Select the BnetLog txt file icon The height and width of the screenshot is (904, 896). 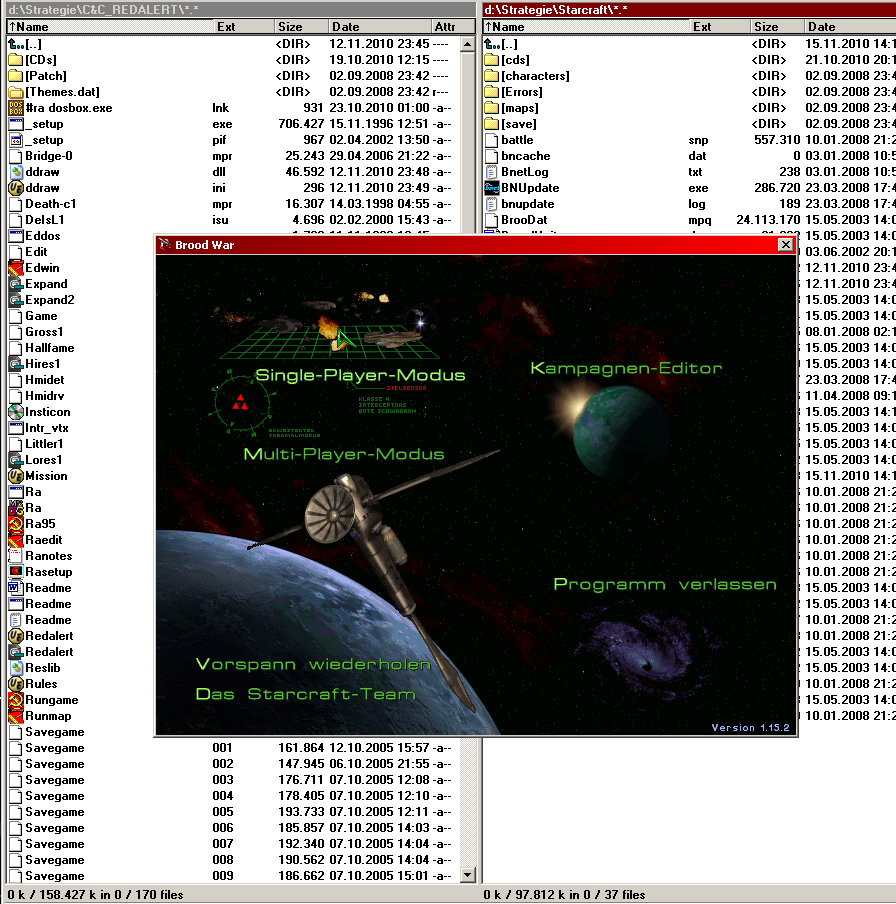coord(491,172)
